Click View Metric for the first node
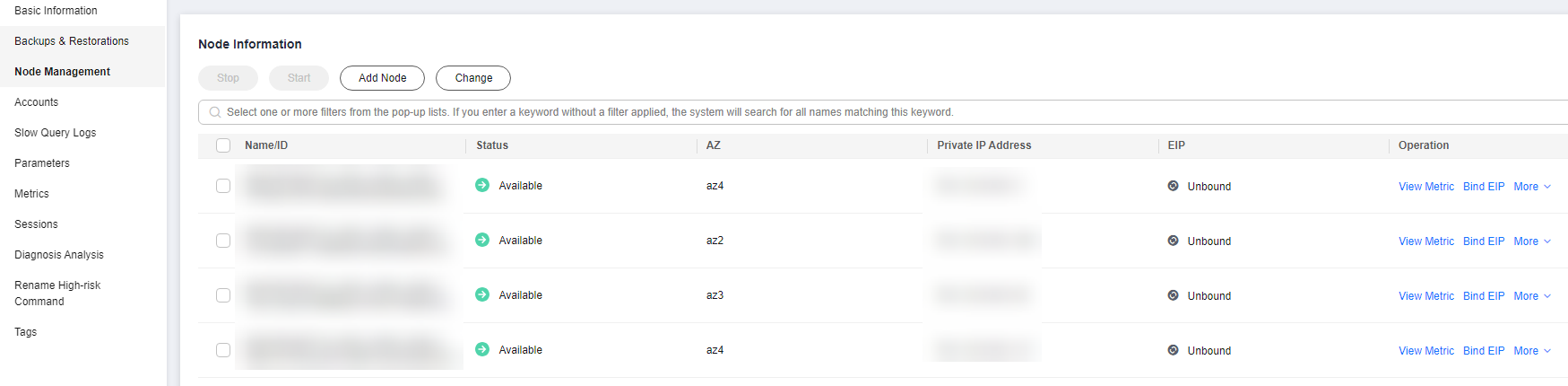This screenshot has height=386, width=1568. tap(1426, 187)
